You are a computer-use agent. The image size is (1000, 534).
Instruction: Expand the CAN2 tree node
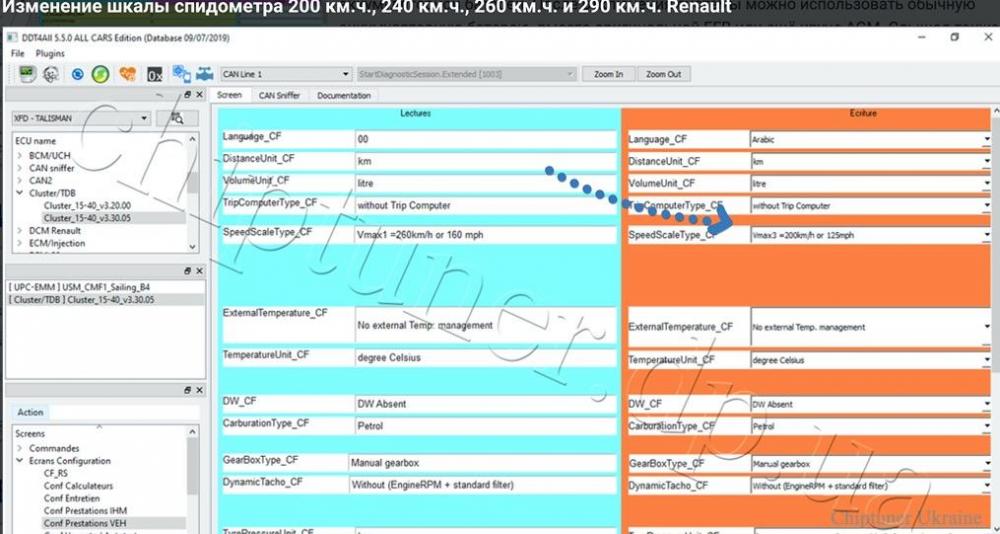[x=19, y=181]
